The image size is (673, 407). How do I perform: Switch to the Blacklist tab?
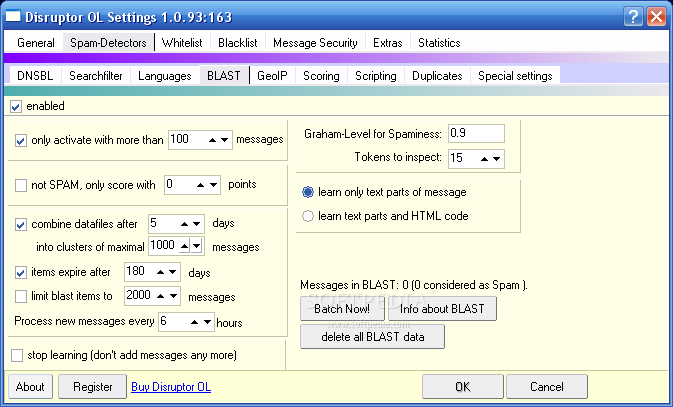coord(238,43)
